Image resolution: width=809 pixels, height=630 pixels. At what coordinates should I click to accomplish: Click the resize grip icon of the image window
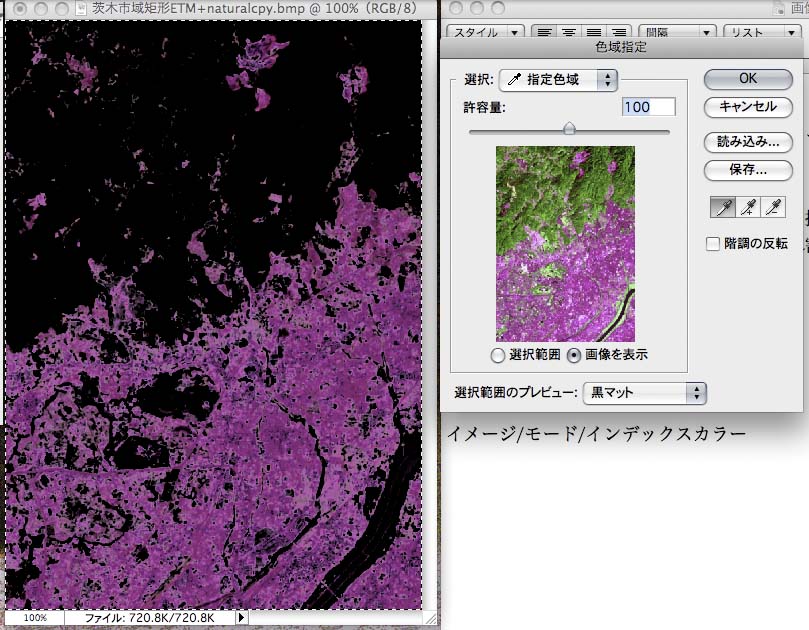pyautogui.click(x=430, y=618)
